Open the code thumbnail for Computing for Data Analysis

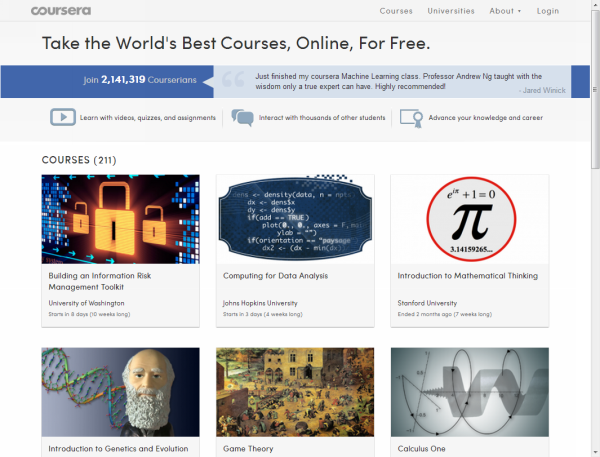pyautogui.click(x=295, y=219)
